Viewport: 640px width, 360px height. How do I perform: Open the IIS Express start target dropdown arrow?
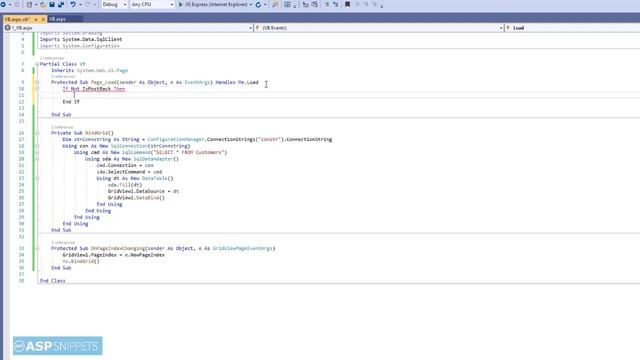(x=251, y=4)
